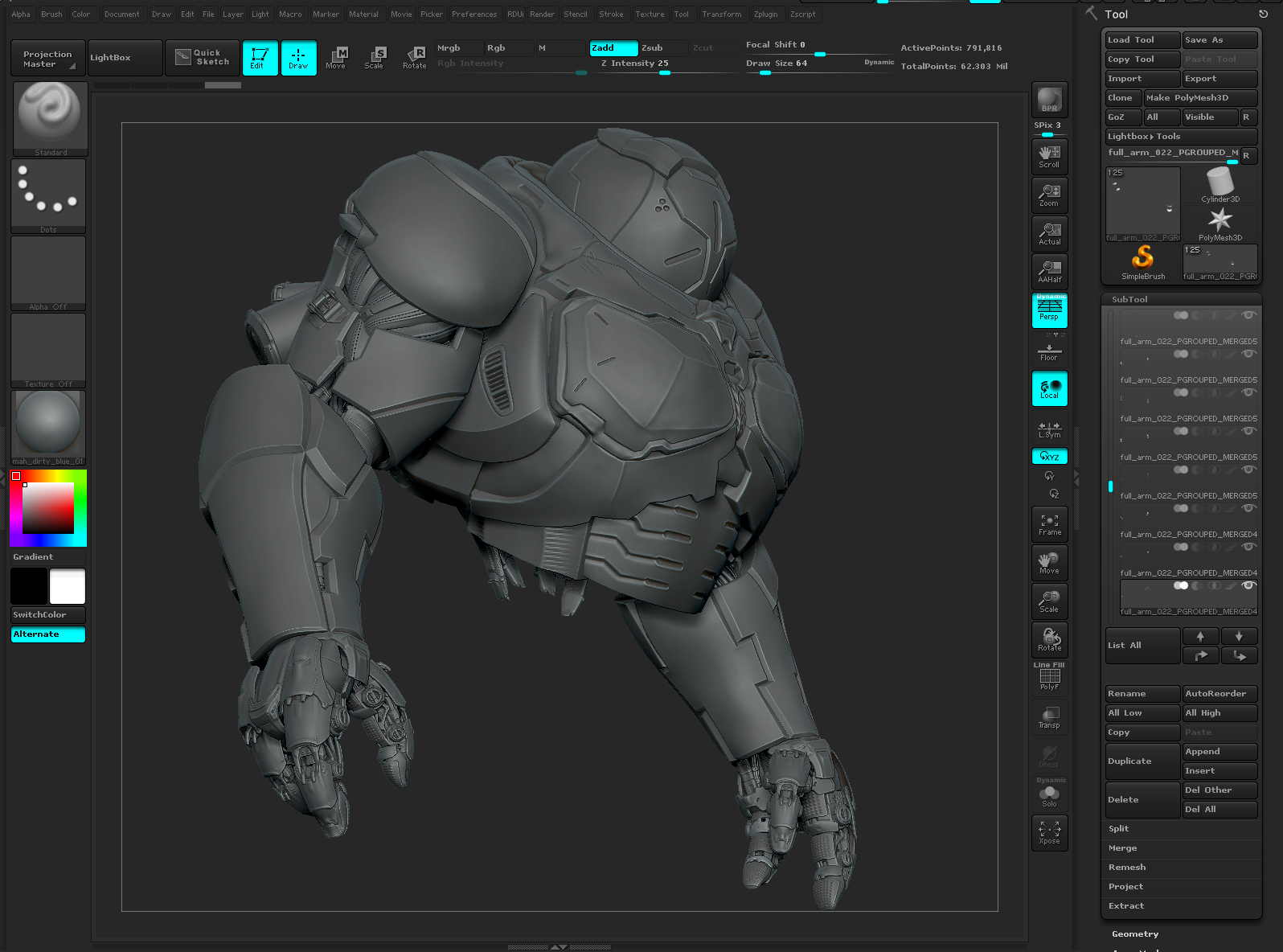Toggle Solo dynamic mode
The image size is (1283, 952).
tap(1049, 794)
